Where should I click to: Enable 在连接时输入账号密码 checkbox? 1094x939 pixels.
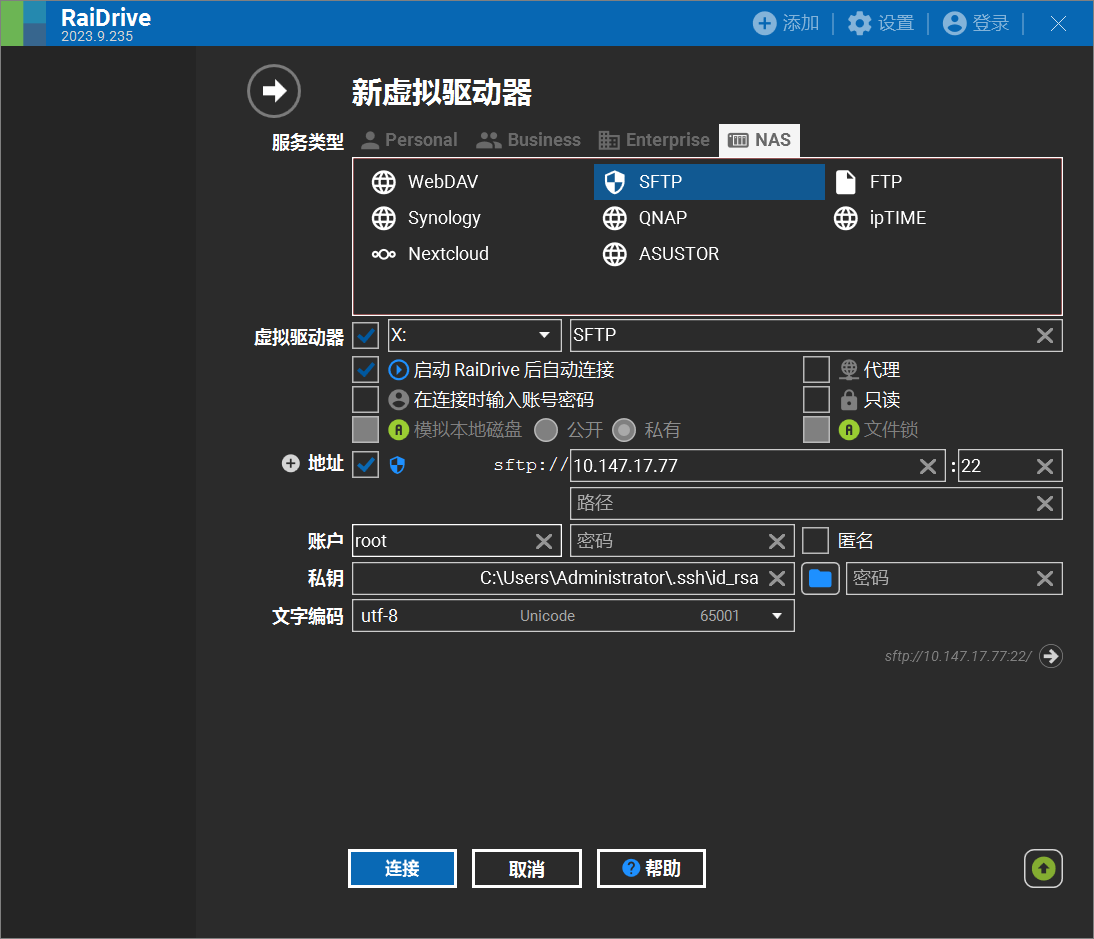point(366,400)
